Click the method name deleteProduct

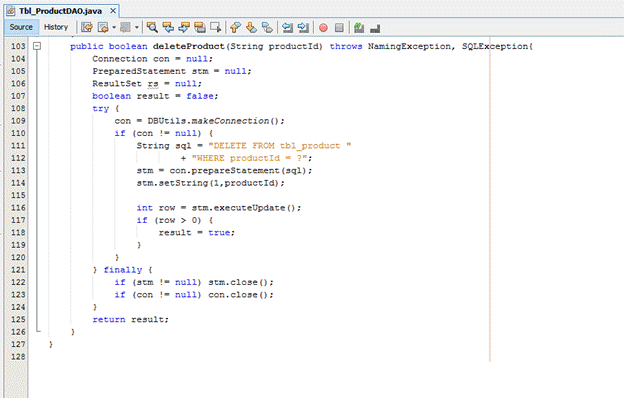pos(189,46)
